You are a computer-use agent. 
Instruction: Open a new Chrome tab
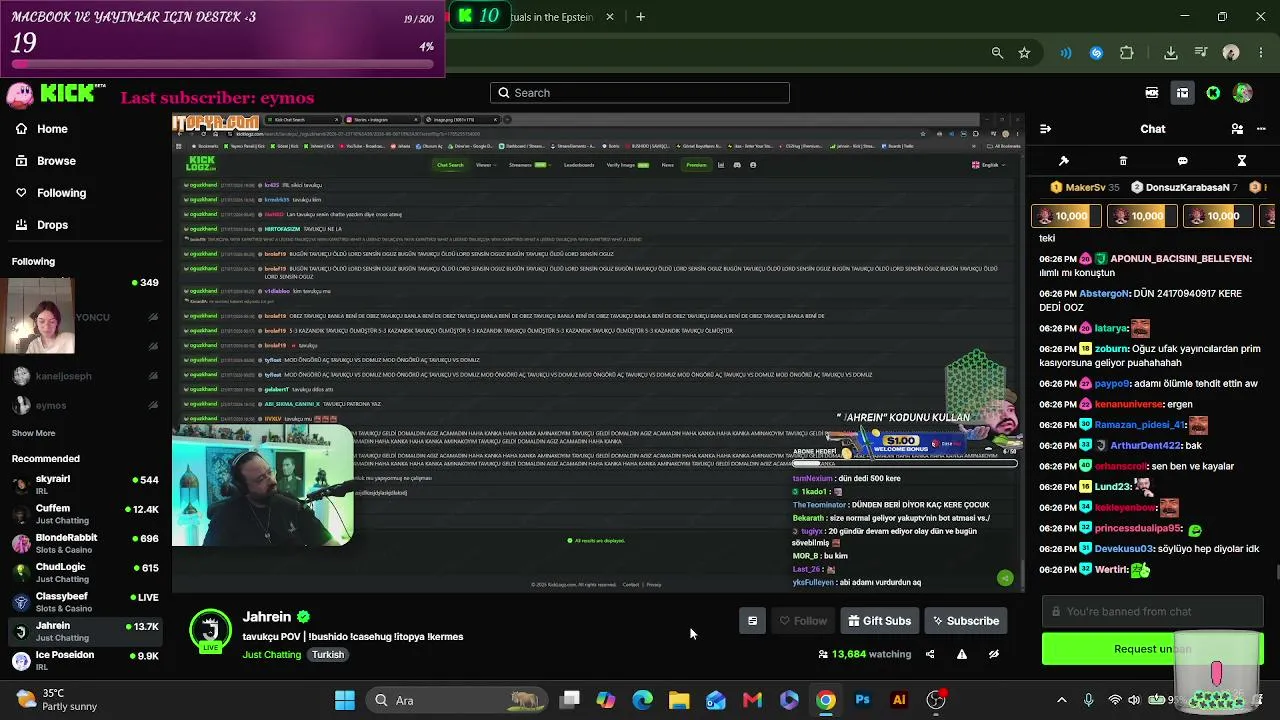click(640, 16)
